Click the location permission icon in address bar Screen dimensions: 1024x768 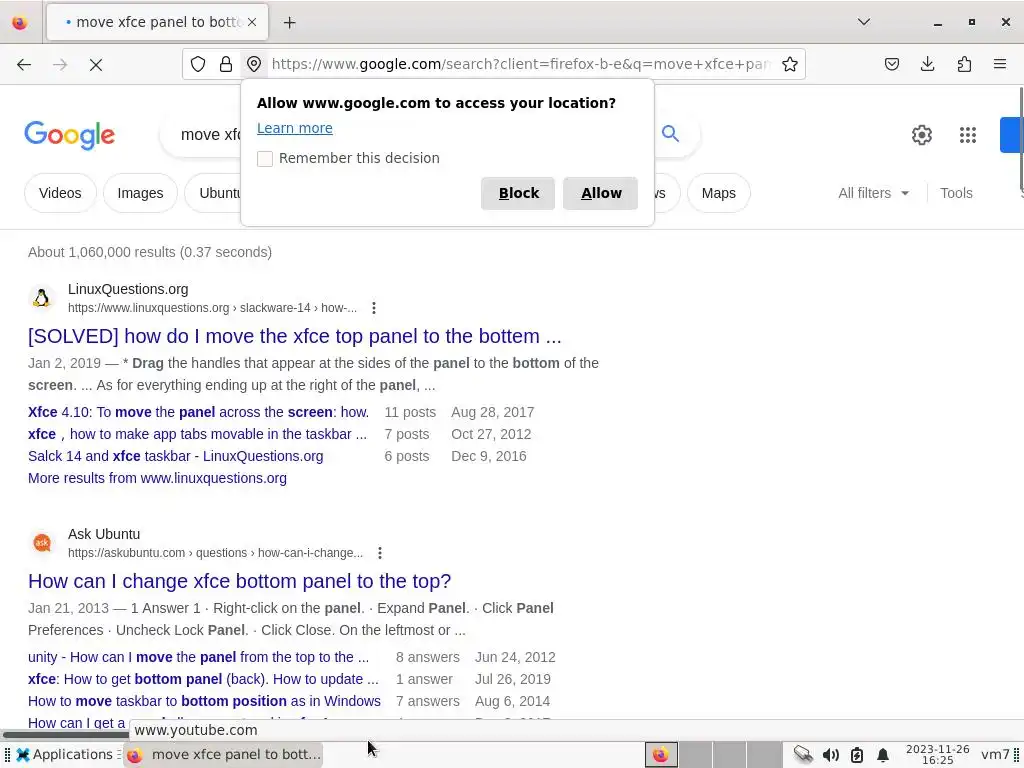coord(254,64)
